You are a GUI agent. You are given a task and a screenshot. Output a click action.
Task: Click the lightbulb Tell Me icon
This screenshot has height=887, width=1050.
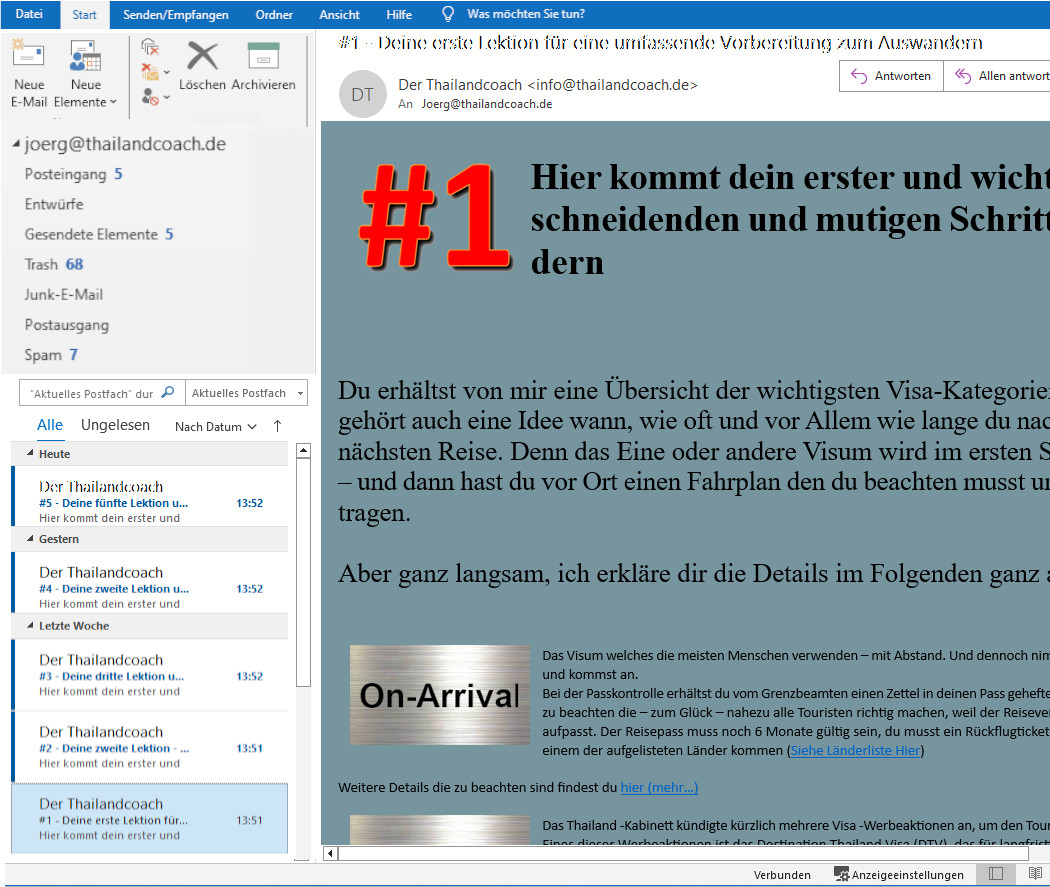449,15
